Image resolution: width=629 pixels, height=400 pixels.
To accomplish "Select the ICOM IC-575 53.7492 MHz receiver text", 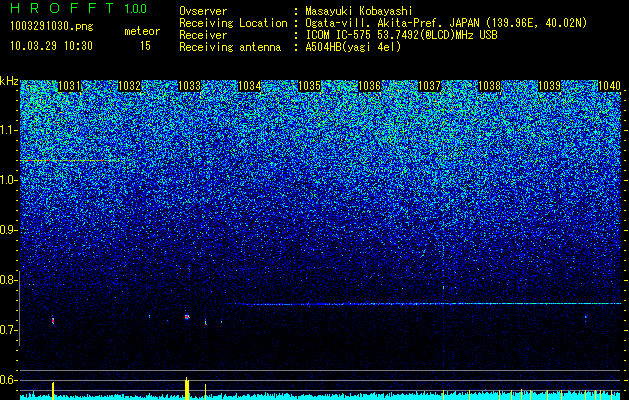I will [401, 35].
